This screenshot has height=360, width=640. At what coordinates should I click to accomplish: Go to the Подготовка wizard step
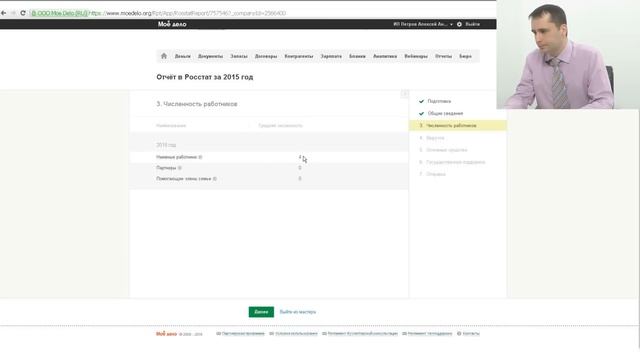point(439,101)
